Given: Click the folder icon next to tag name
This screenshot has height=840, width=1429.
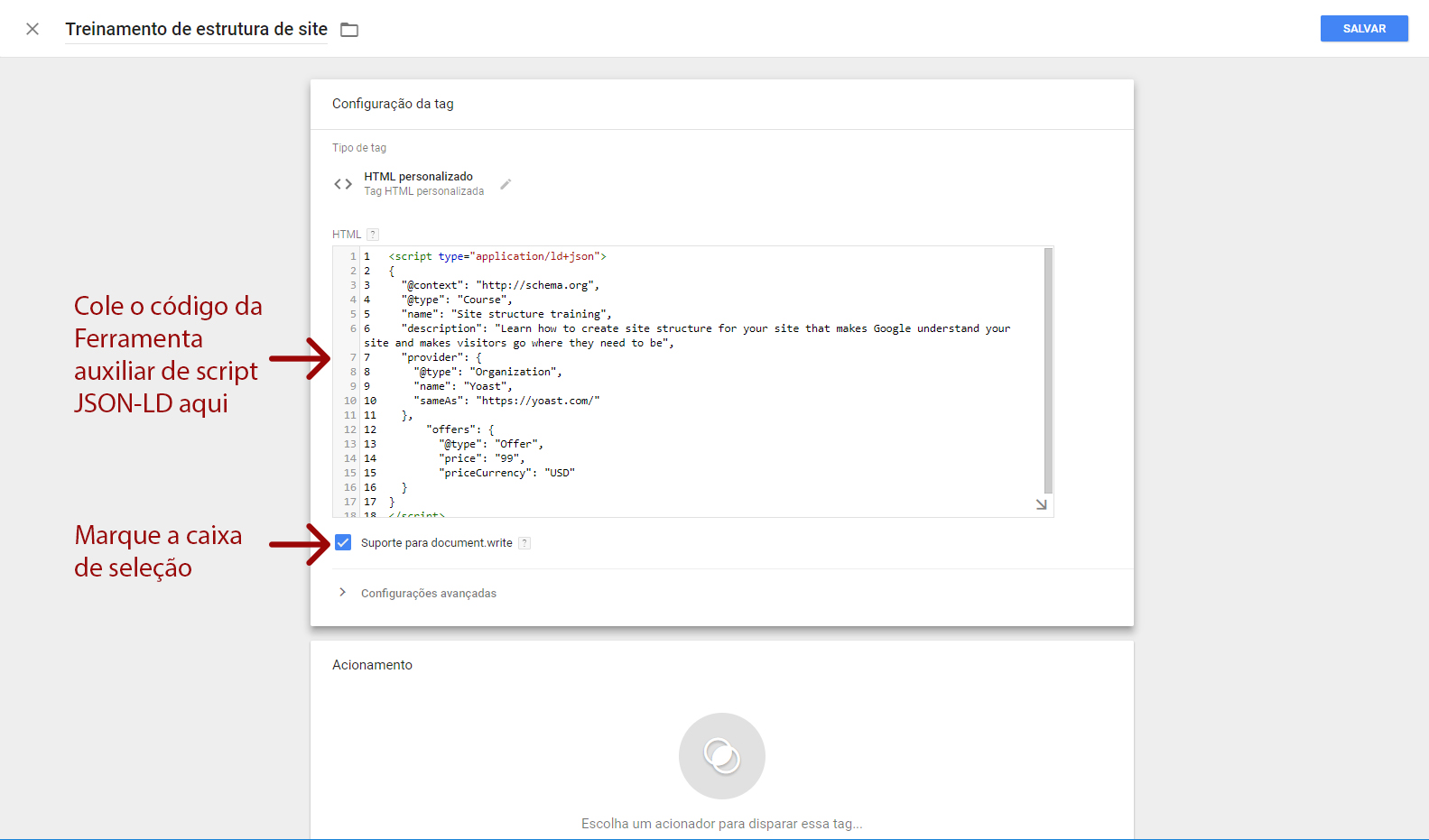Looking at the screenshot, I should 349,30.
